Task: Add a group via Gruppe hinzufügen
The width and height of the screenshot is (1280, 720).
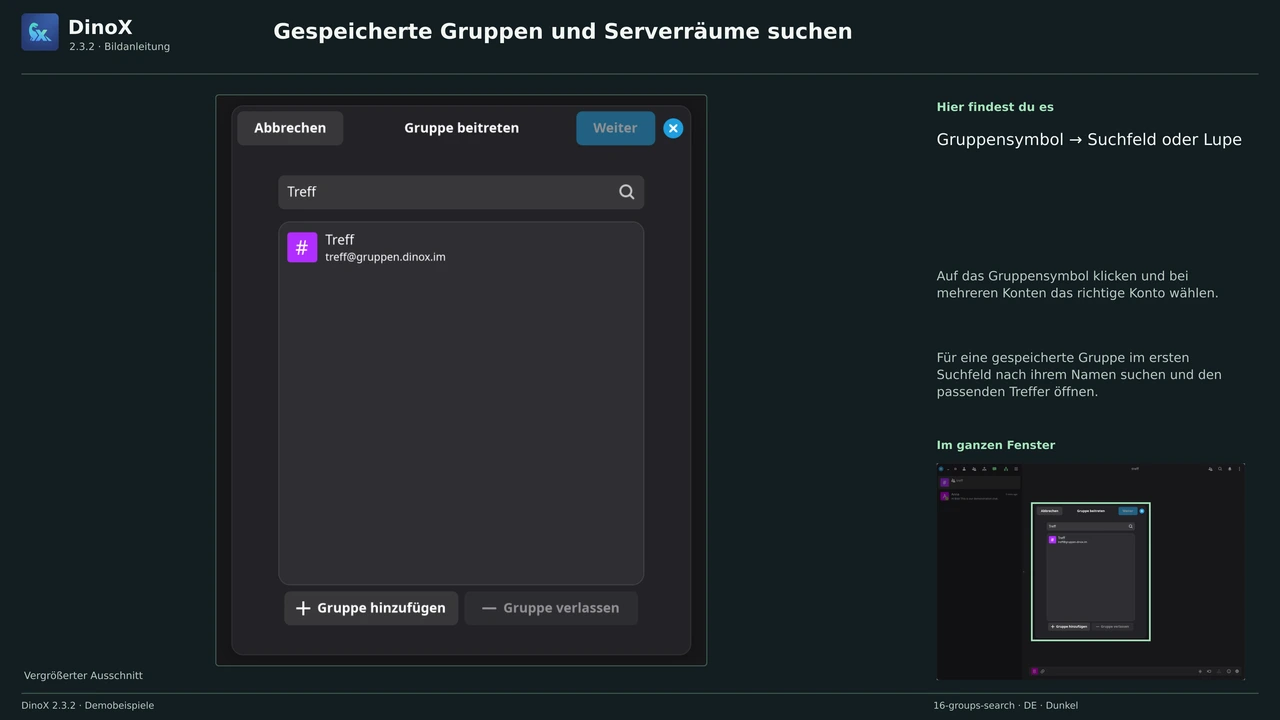Action: 371,608
